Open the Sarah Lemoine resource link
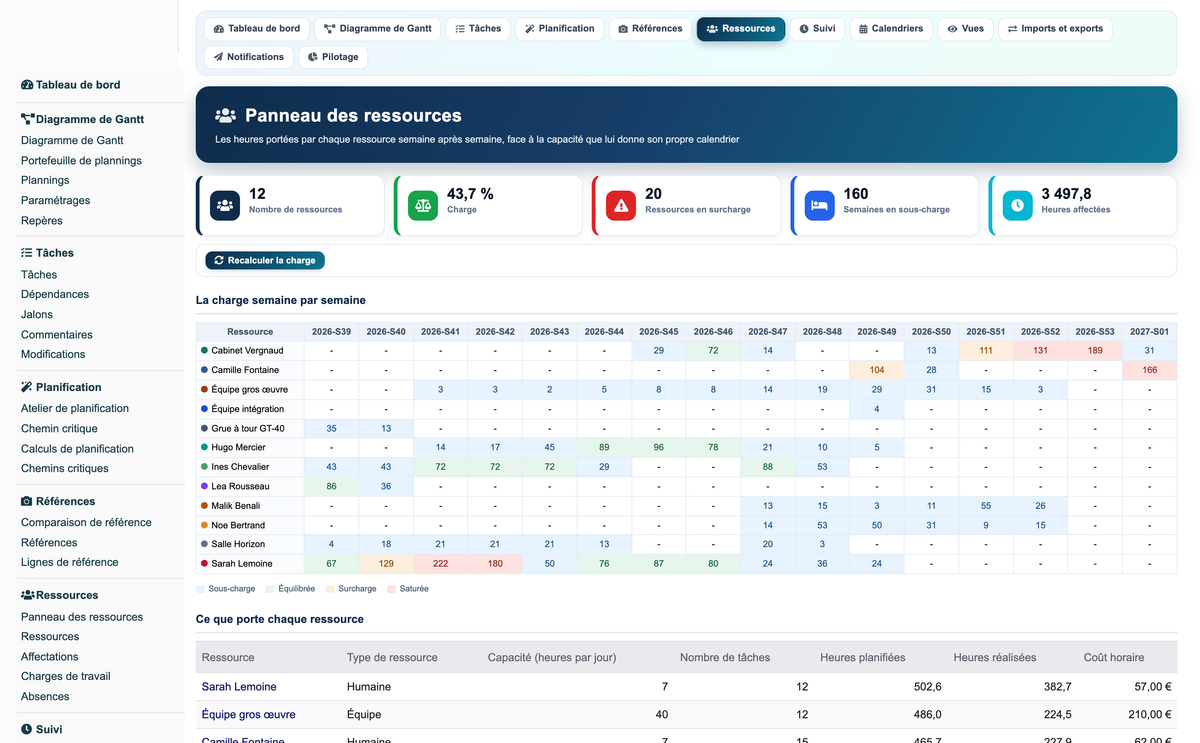 coord(239,687)
